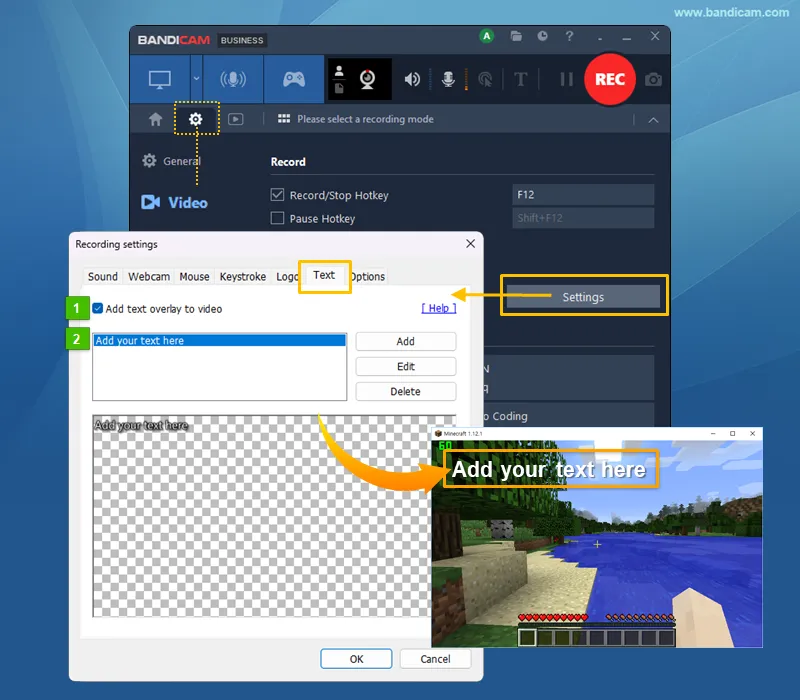Click the recording mode grid icon

(x=284, y=119)
